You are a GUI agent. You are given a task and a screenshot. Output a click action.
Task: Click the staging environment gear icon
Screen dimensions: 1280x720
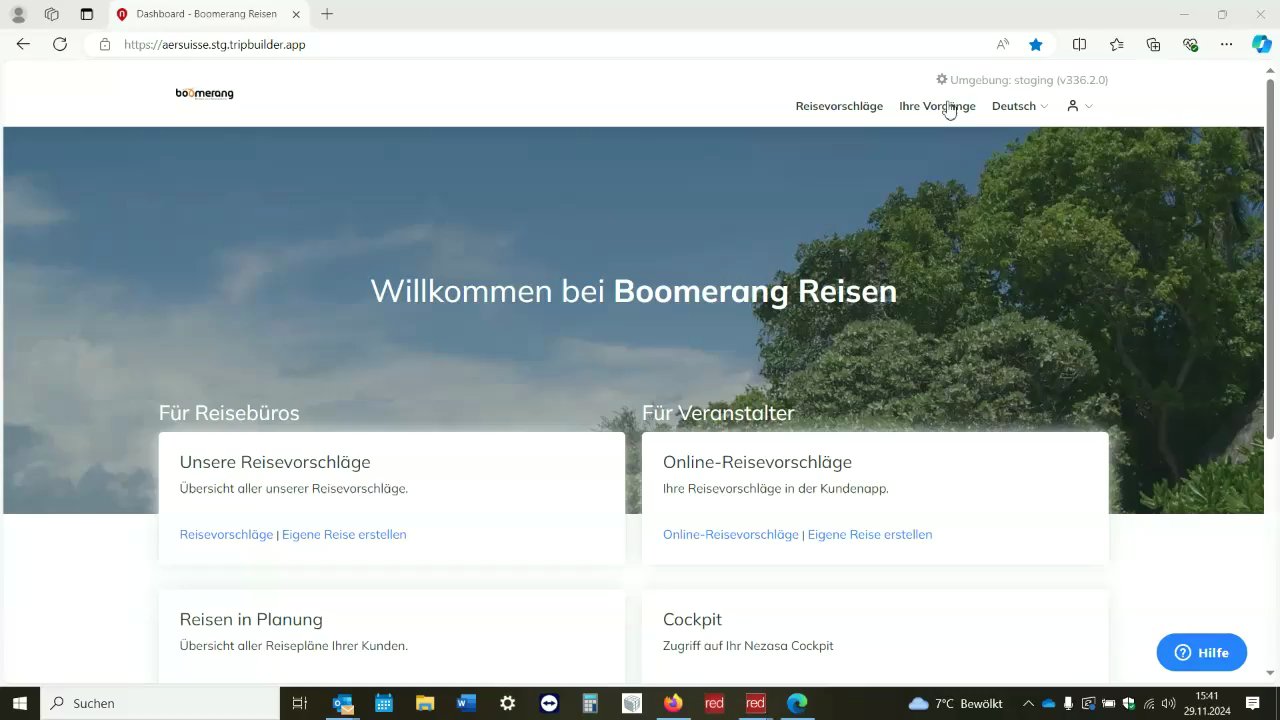coord(941,79)
